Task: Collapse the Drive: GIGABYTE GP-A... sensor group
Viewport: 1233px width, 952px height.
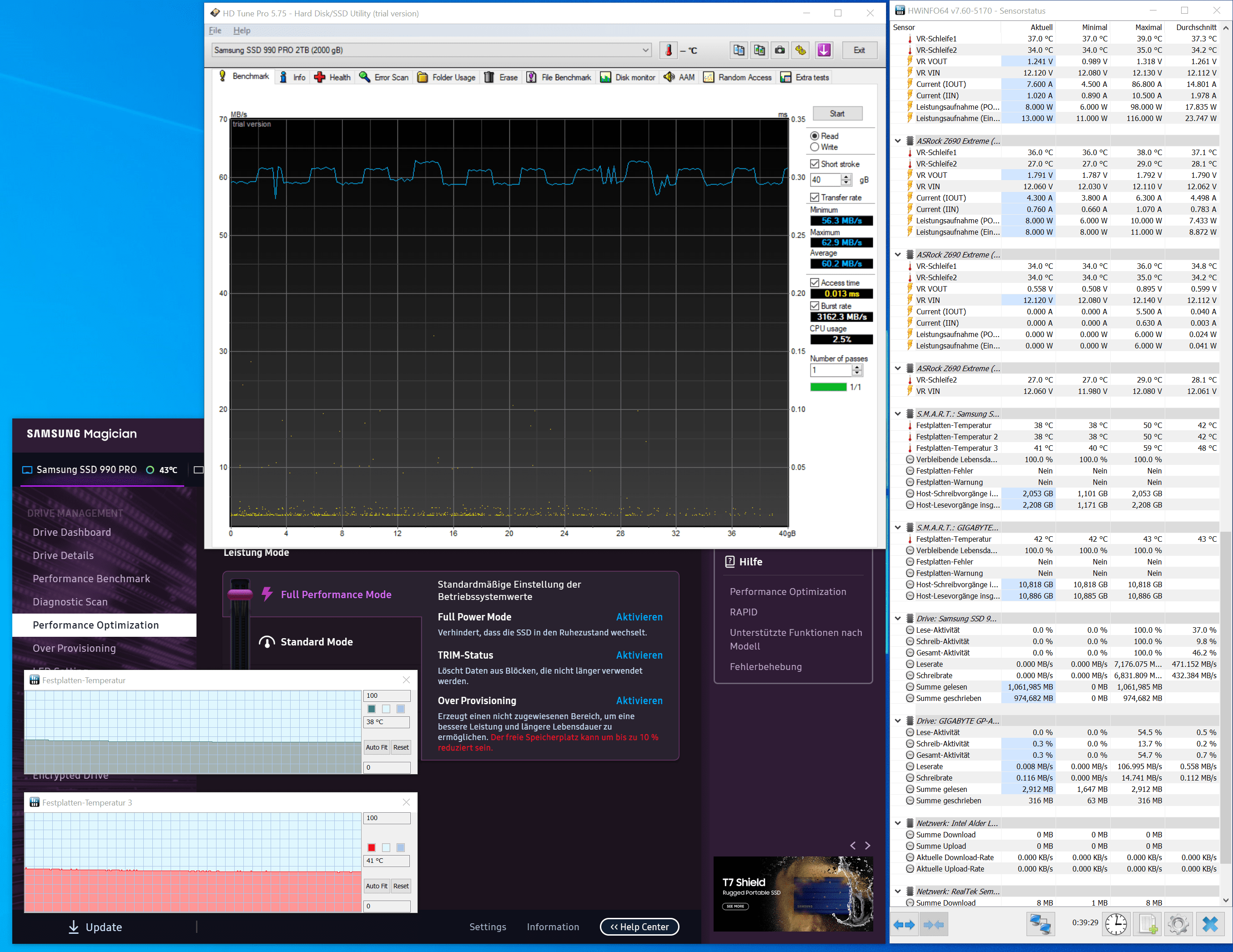Action: pyautogui.click(x=898, y=720)
